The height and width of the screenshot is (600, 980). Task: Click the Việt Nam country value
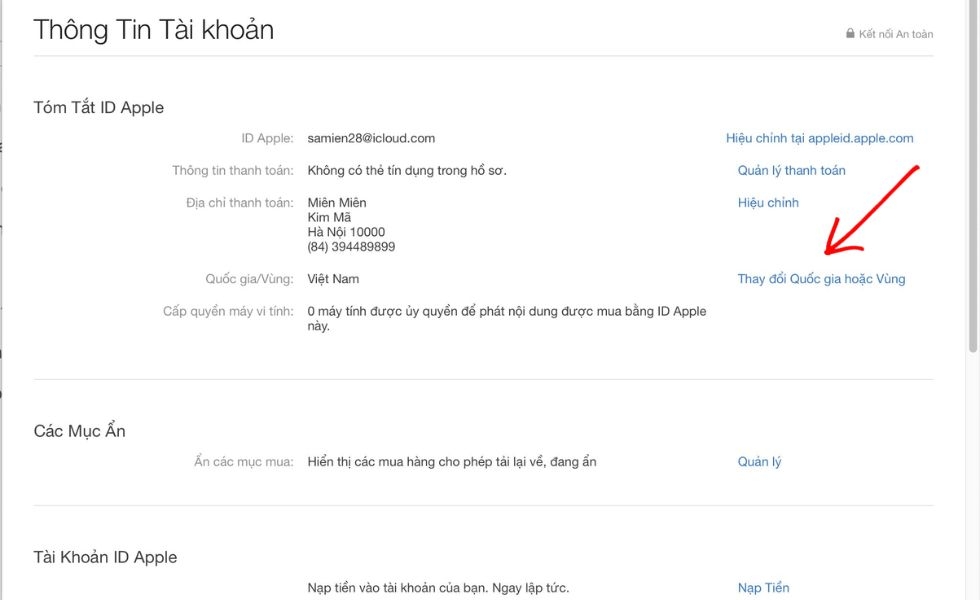pos(333,279)
